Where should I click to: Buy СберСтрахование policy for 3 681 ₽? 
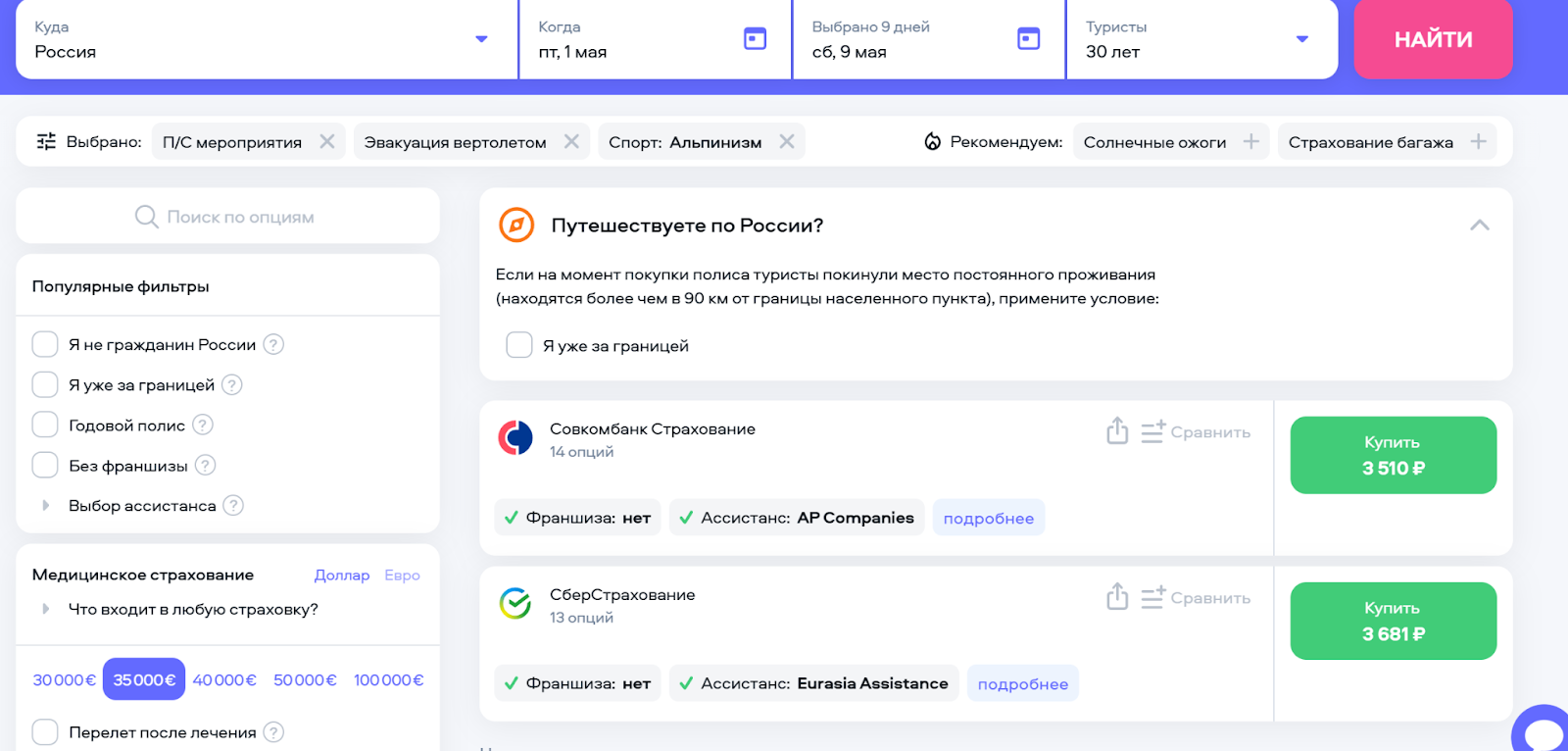tap(1394, 621)
